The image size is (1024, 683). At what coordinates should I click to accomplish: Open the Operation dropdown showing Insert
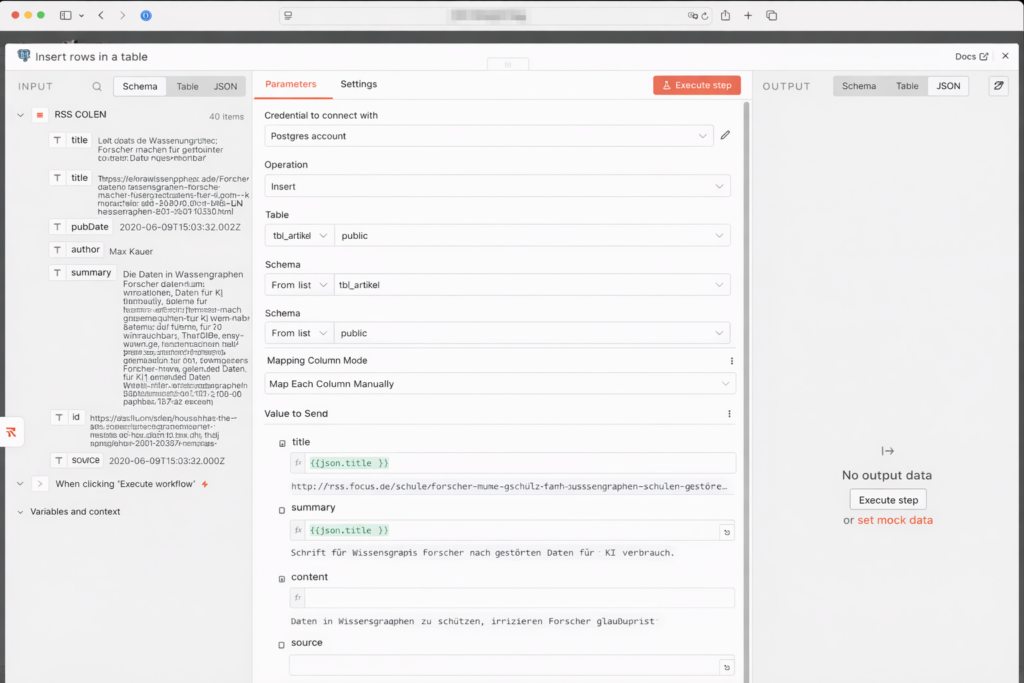tap(497, 186)
